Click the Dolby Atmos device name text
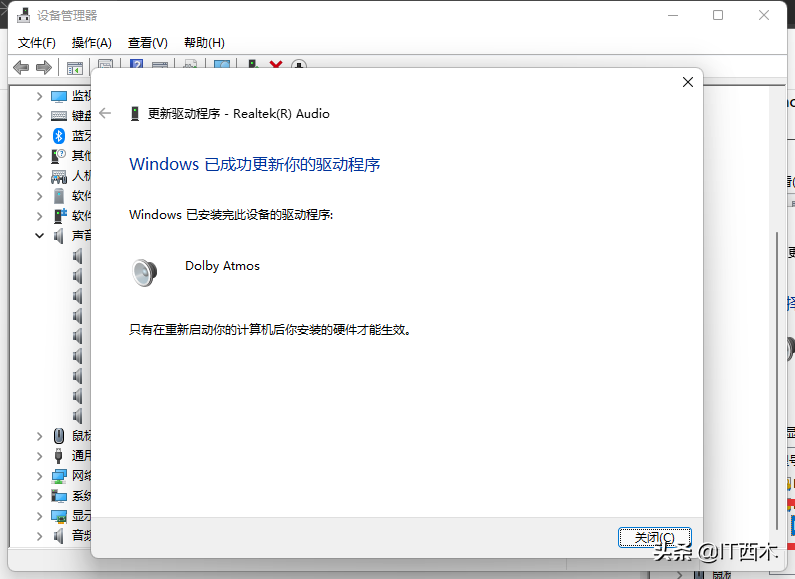The image size is (795, 579). (222, 266)
